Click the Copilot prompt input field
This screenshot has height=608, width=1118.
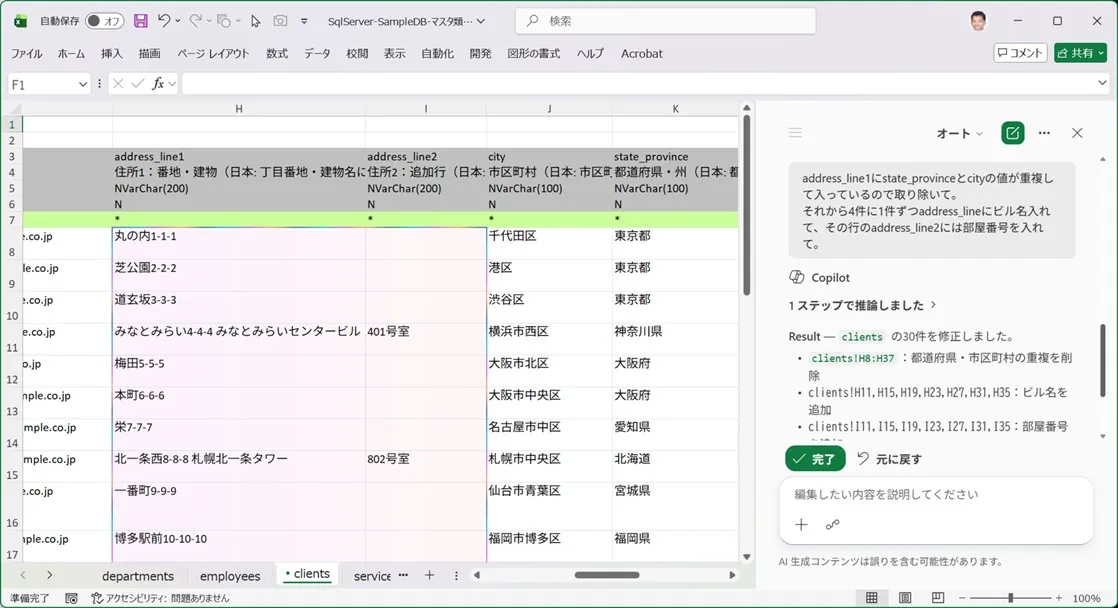935,495
